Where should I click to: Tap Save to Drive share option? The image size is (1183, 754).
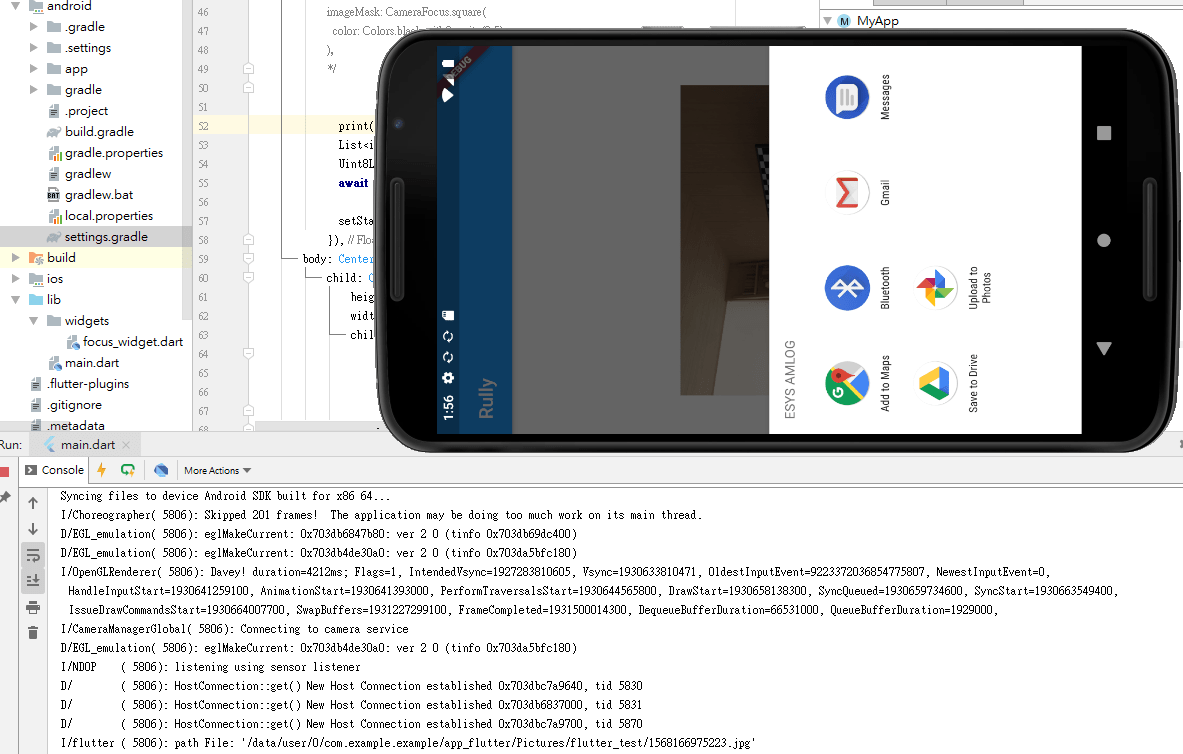pyautogui.click(x=936, y=383)
